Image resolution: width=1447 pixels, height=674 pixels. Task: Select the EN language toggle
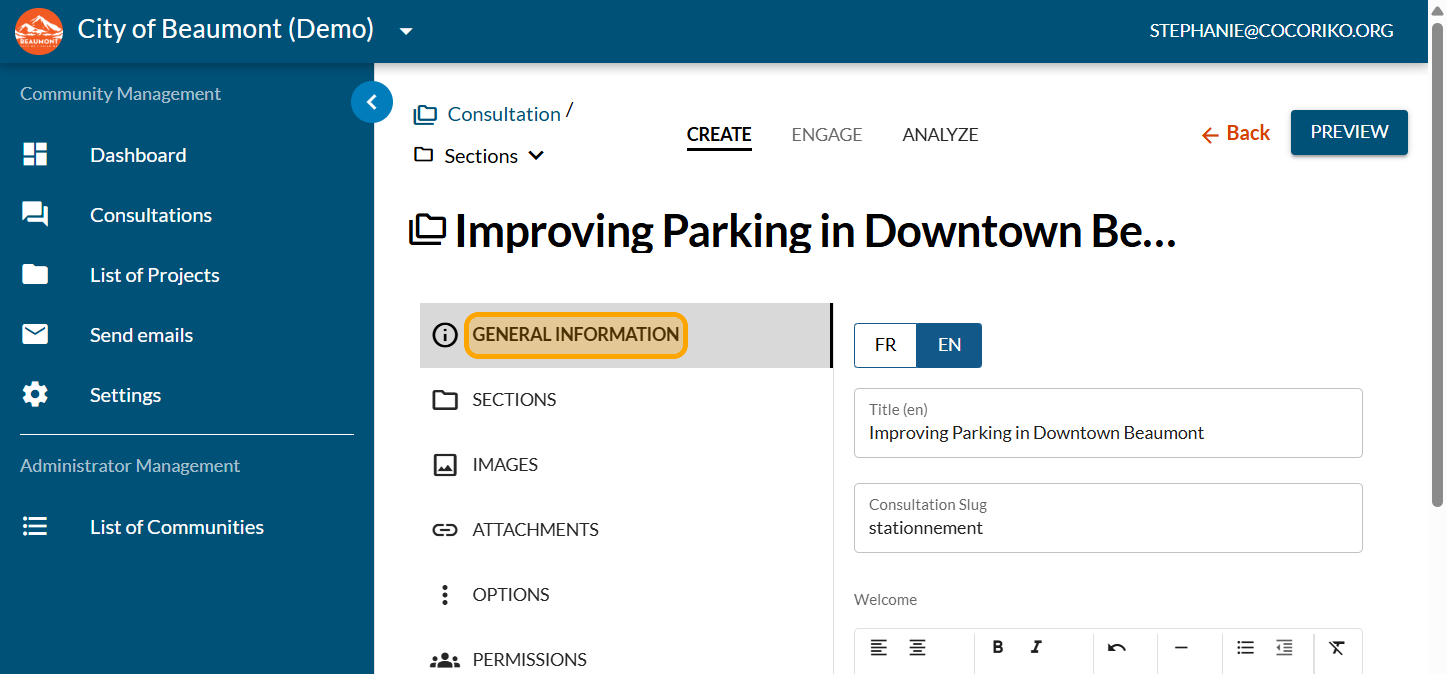pos(949,345)
